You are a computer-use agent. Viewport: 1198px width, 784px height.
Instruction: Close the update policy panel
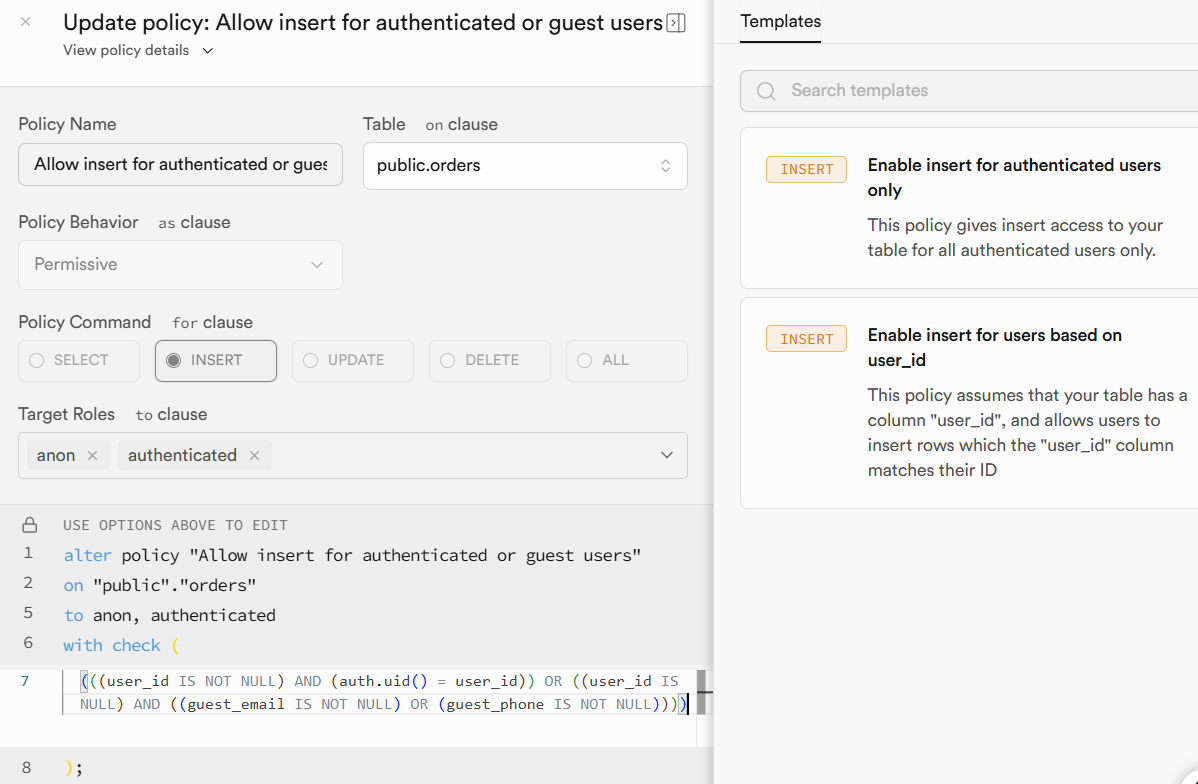point(26,22)
